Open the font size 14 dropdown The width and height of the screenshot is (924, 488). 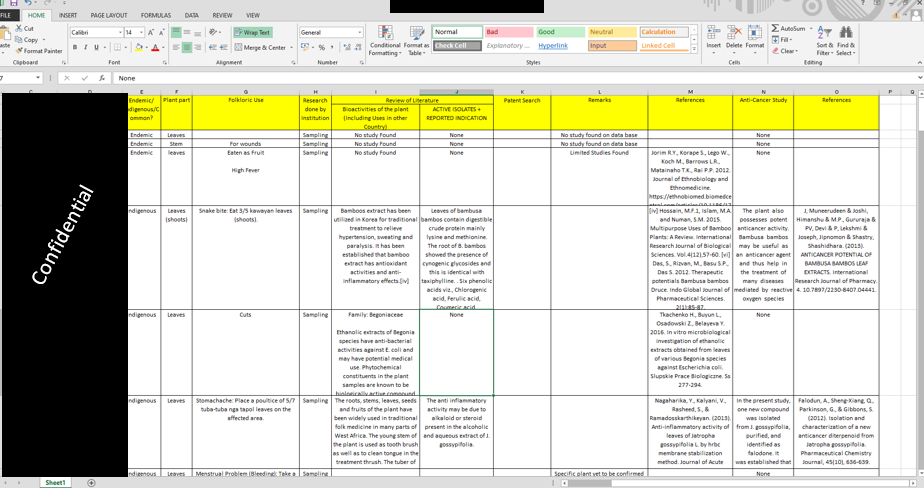click(141, 32)
